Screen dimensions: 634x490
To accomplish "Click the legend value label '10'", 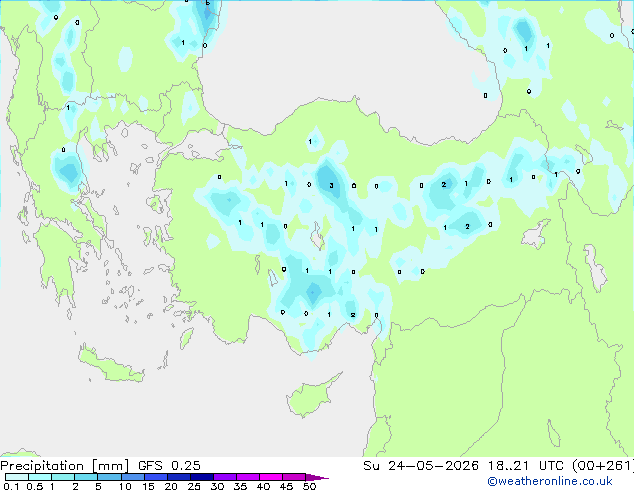I will pyautogui.click(x=125, y=486).
